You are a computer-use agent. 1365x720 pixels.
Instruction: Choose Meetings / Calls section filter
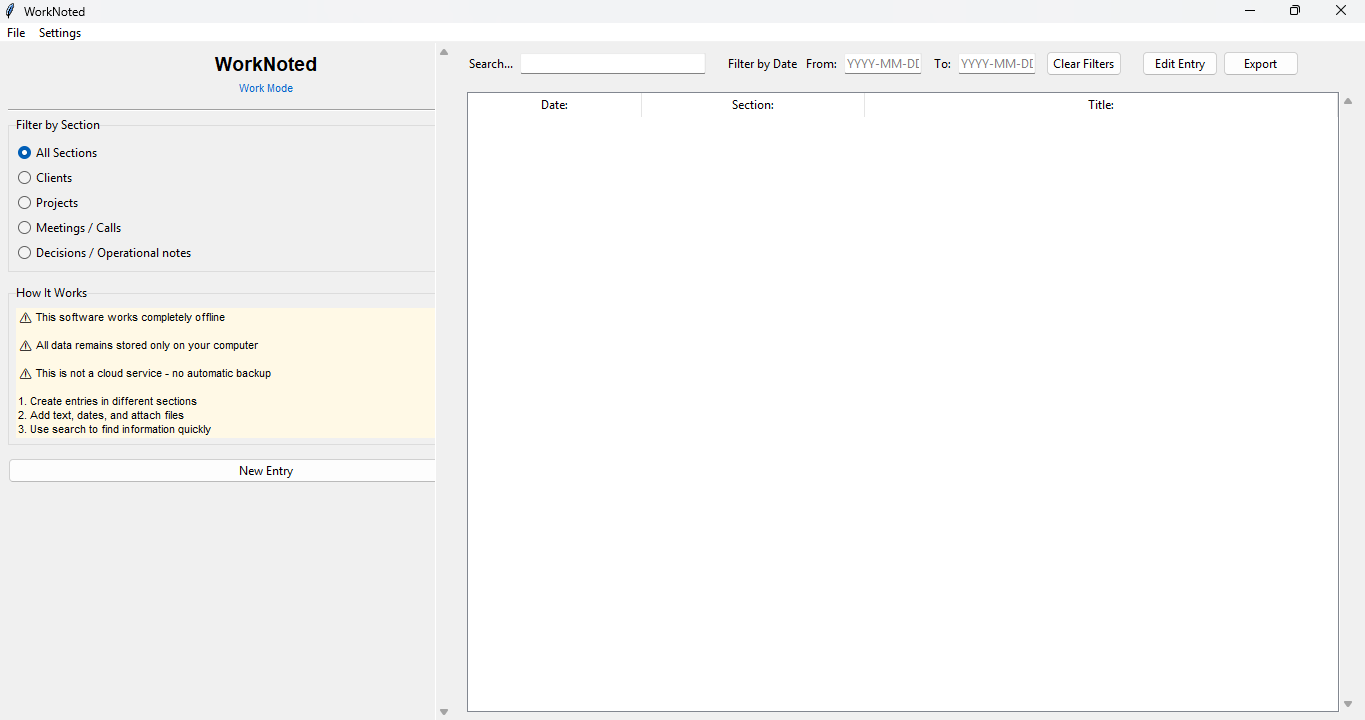coord(25,228)
